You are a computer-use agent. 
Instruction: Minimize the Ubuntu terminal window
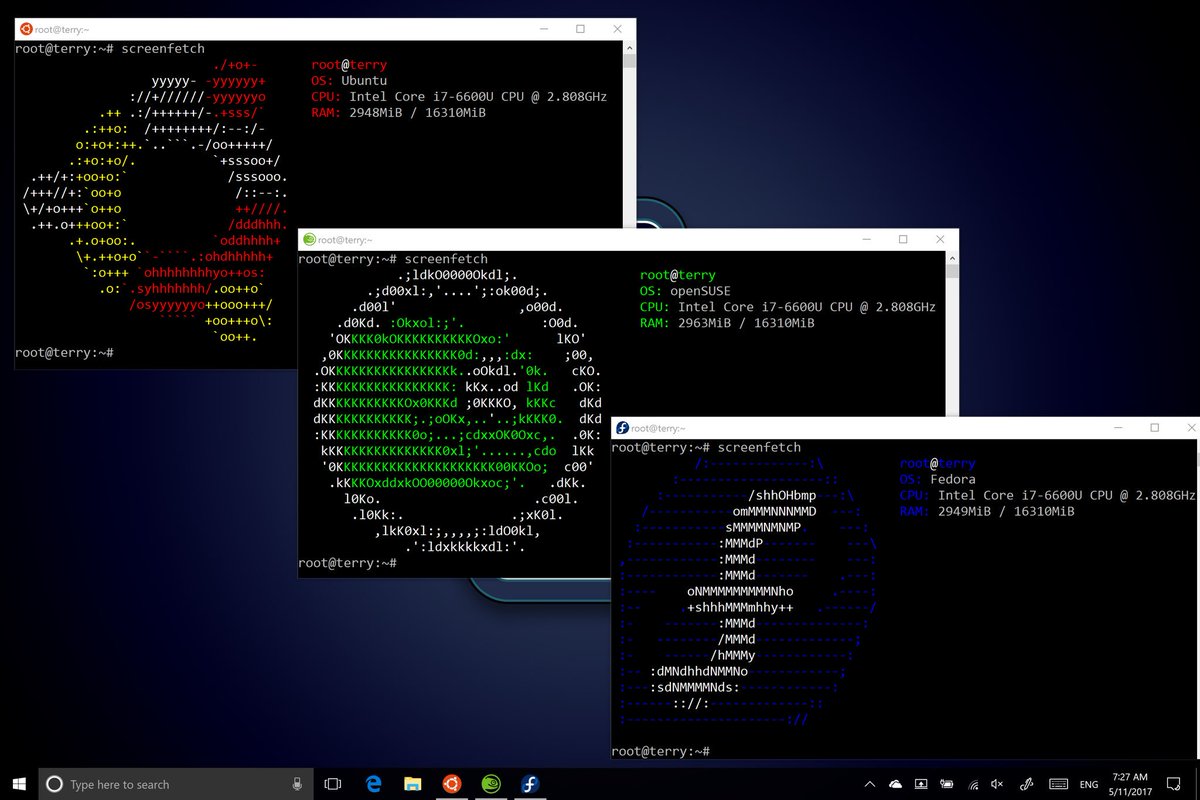point(543,29)
